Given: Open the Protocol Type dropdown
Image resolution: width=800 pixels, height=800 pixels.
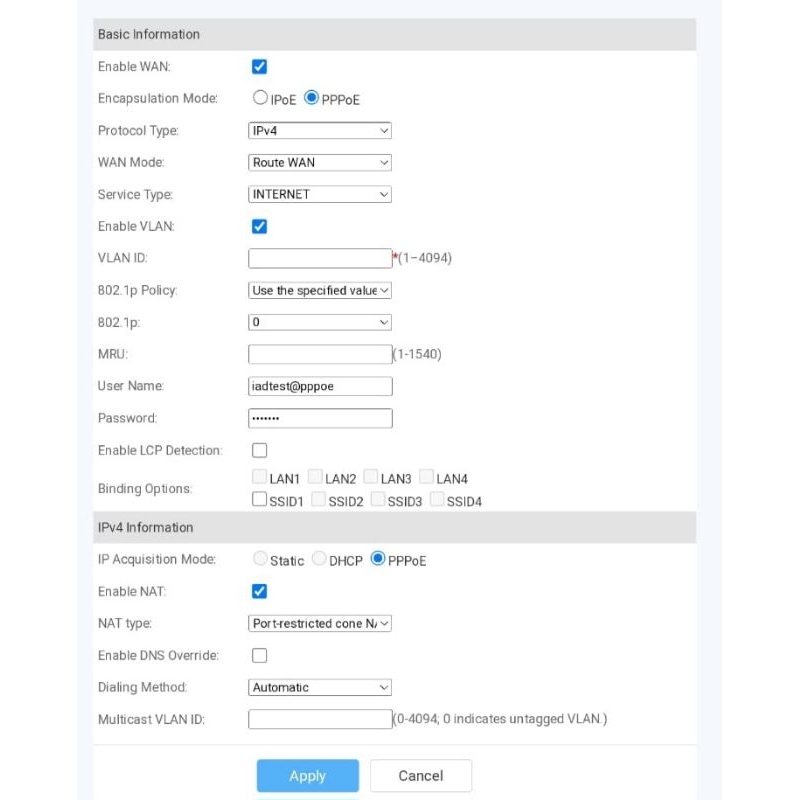Looking at the screenshot, I should (319, 131).
